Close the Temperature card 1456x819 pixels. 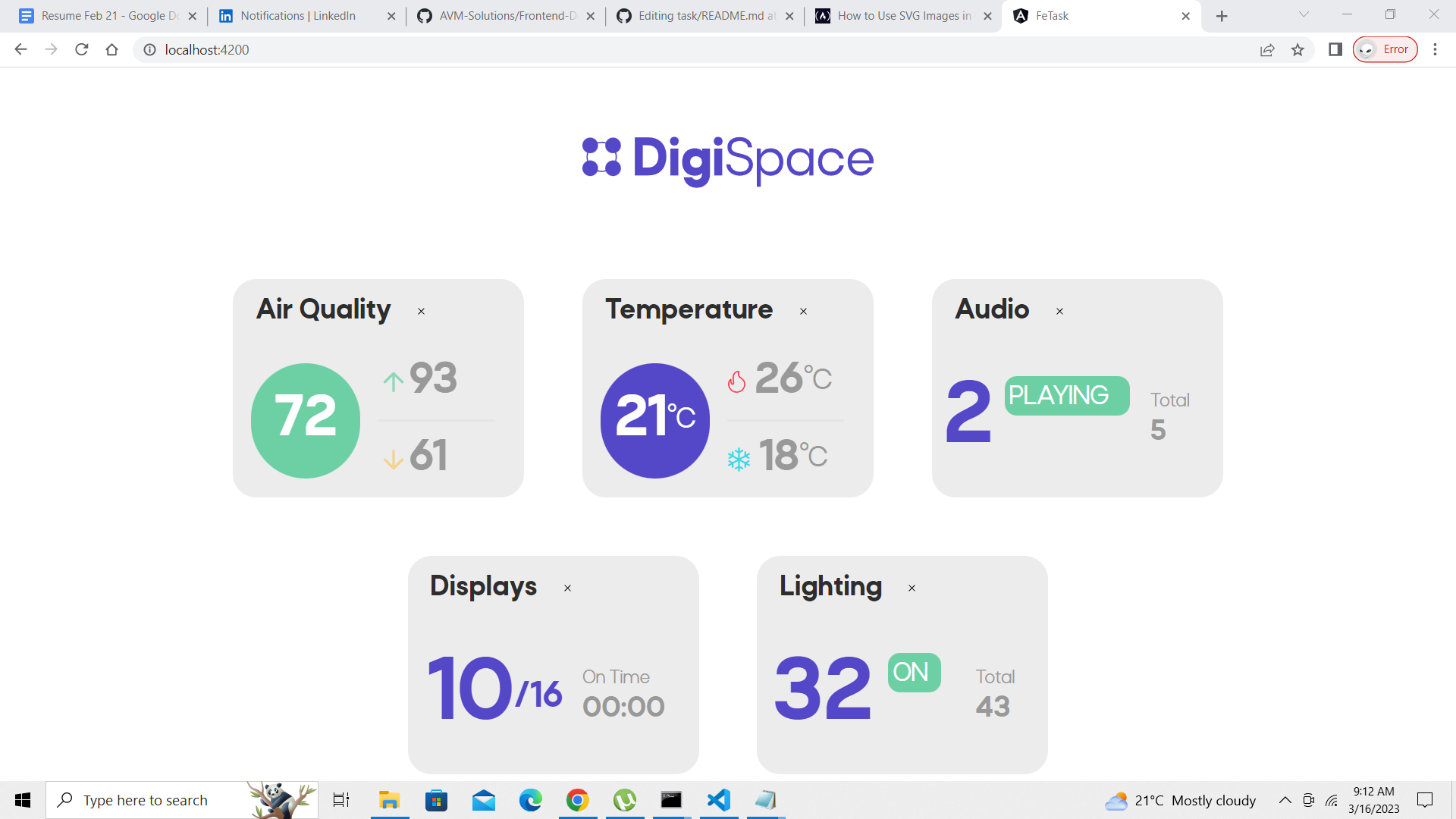803,312
